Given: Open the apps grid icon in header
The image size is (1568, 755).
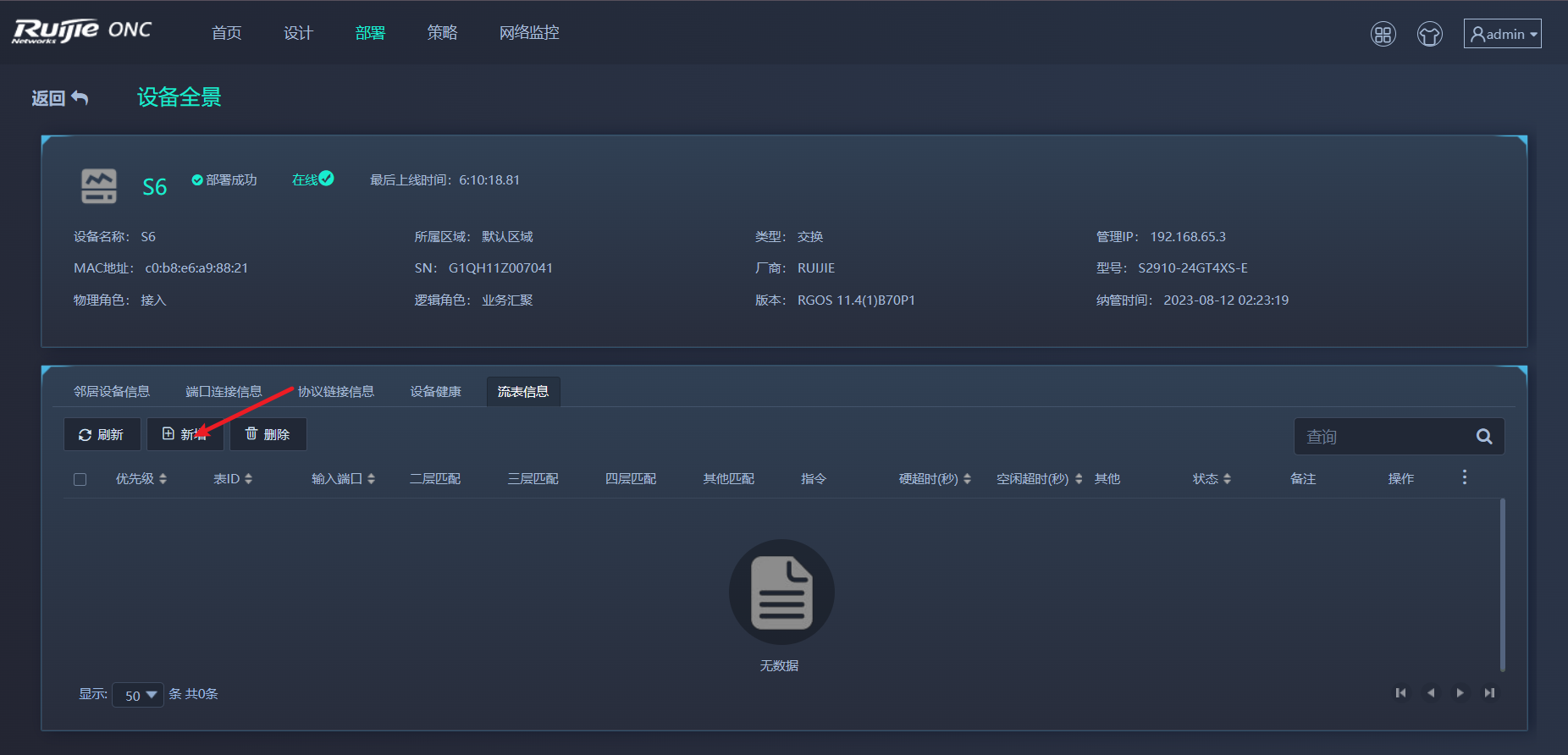Looking at the screenshot, I should (x=1383, y=34).
